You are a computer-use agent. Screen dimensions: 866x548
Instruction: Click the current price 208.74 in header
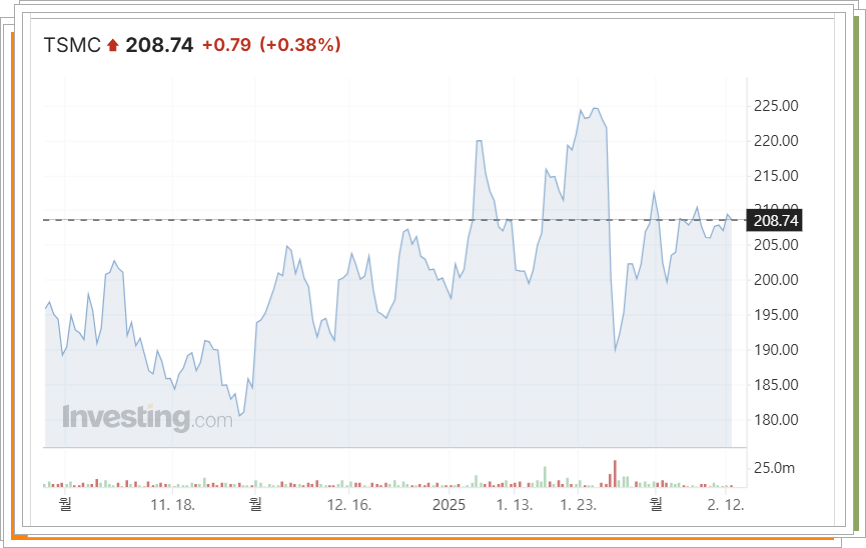(160, 45)
